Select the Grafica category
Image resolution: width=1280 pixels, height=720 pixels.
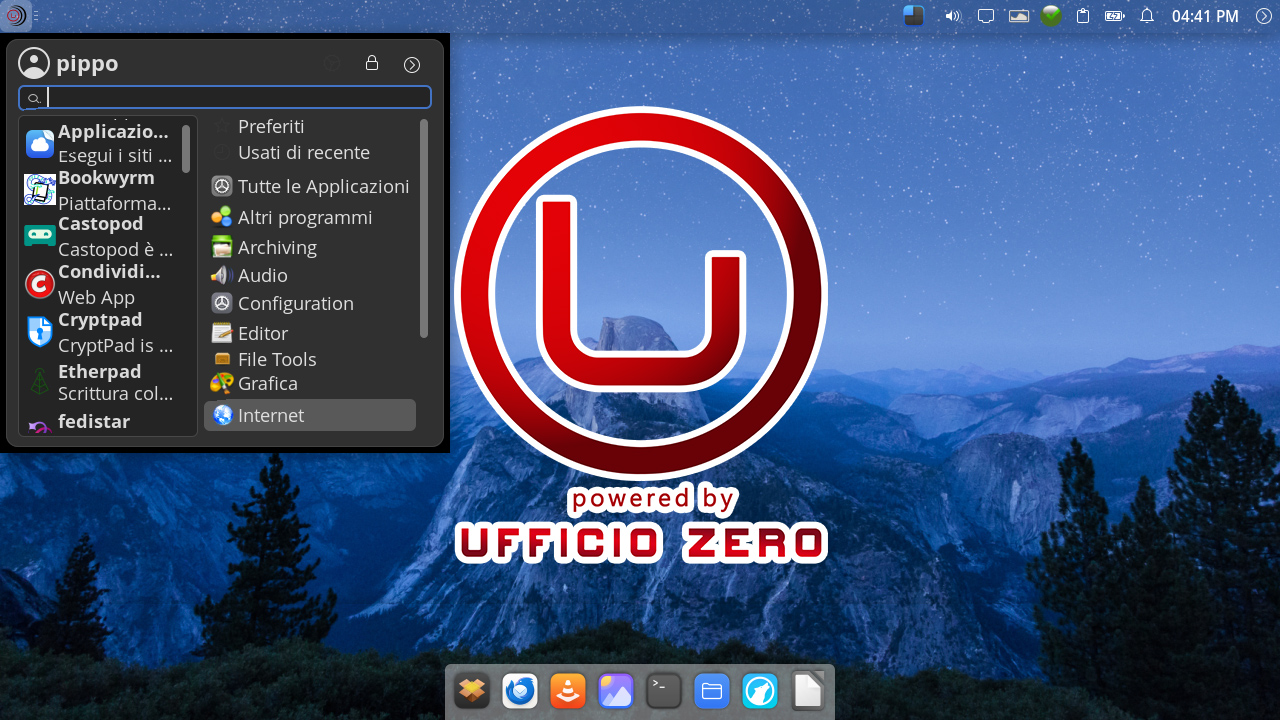[310, 384]
